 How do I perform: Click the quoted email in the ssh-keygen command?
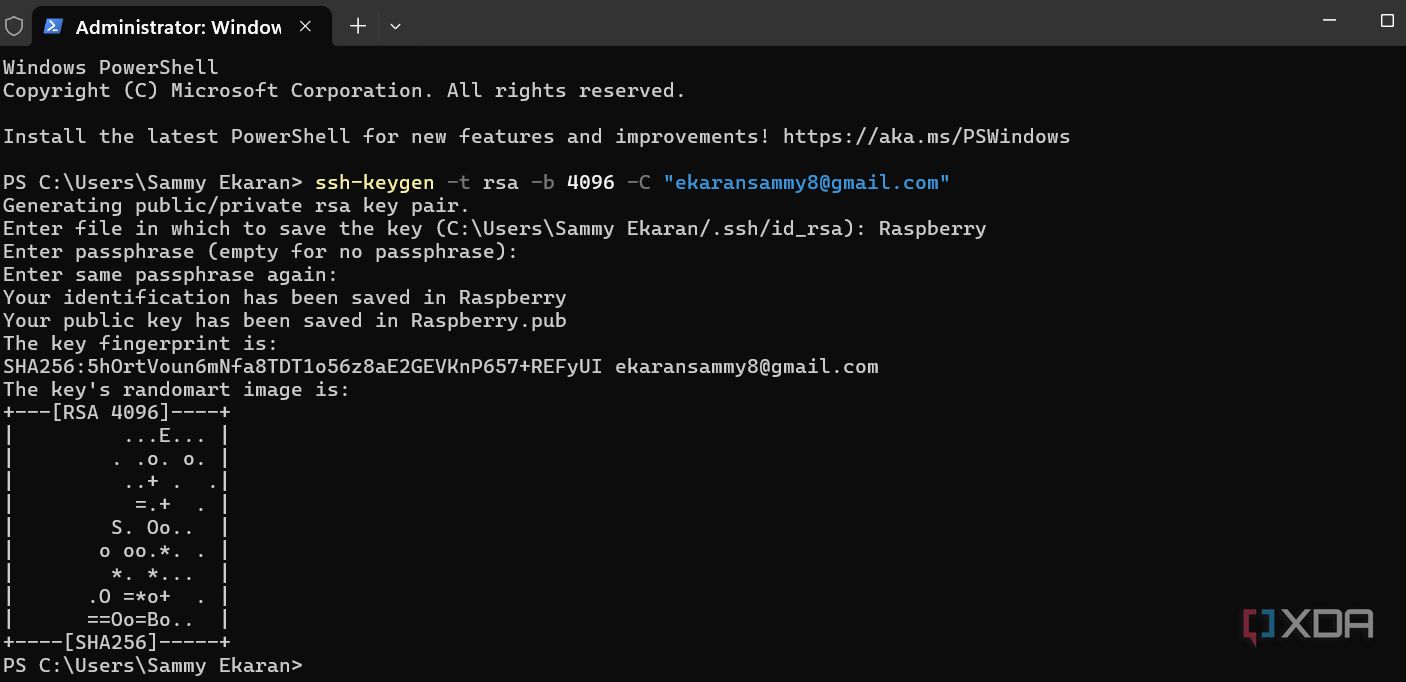(806, 182)
